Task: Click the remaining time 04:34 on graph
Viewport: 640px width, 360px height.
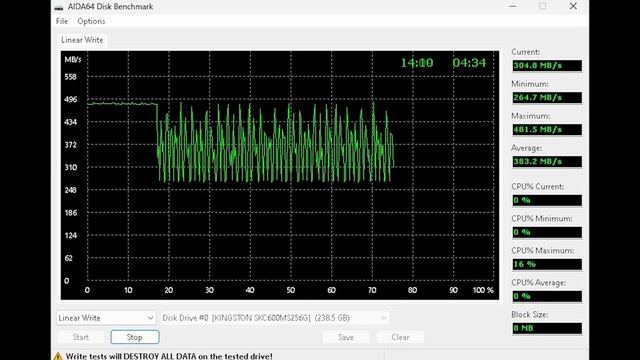Action: (469, 63)
